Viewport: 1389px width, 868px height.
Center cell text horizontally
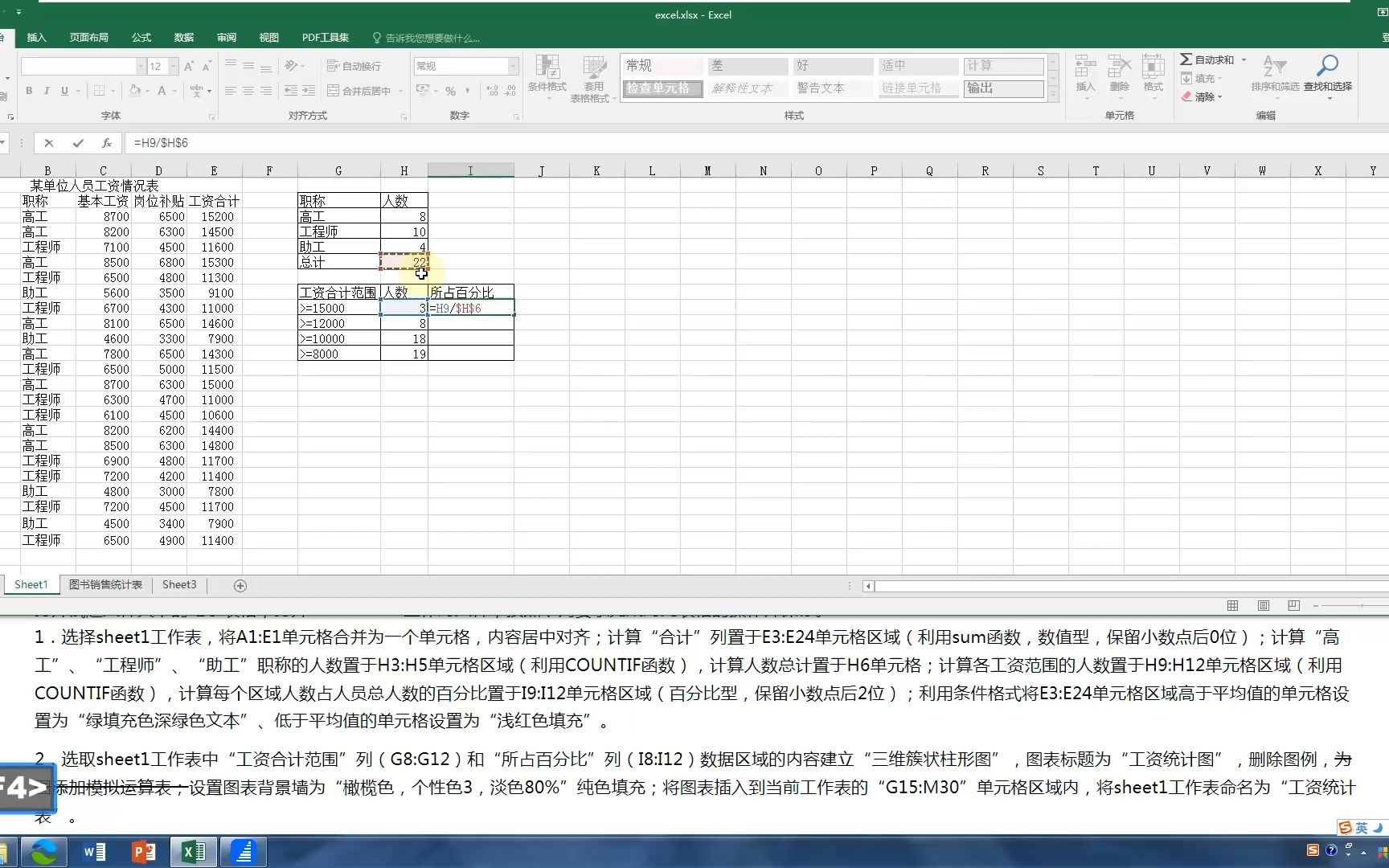(248, 91)
